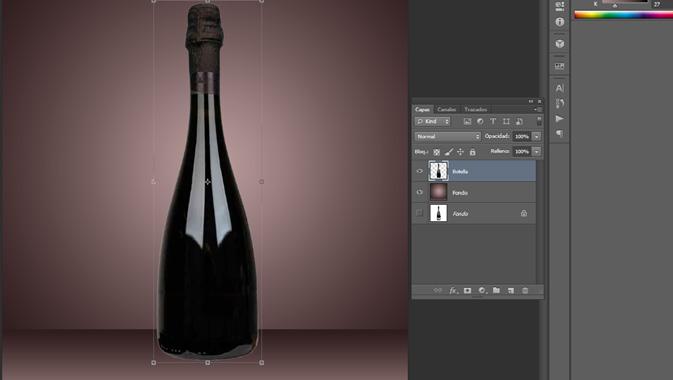Click the bottom-center transform handle

tap(208, 363)
